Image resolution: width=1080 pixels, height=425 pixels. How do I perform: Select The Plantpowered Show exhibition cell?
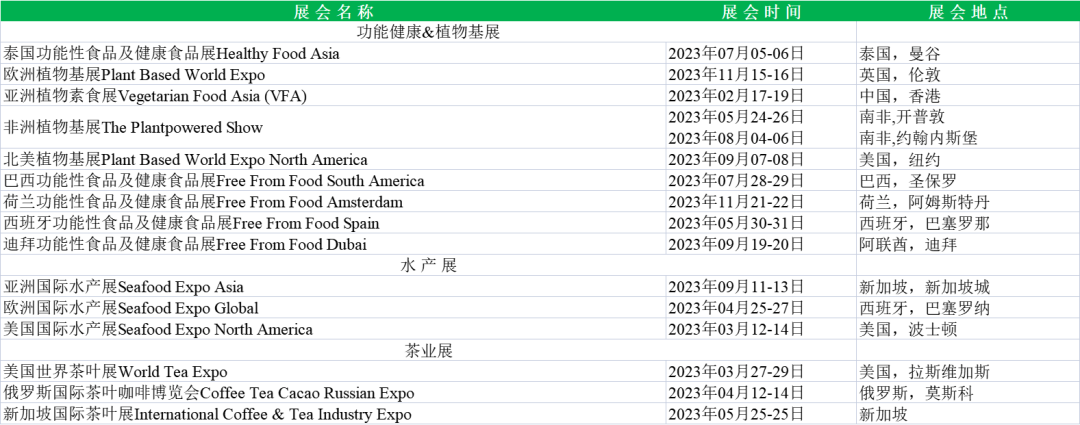[333, 127]
